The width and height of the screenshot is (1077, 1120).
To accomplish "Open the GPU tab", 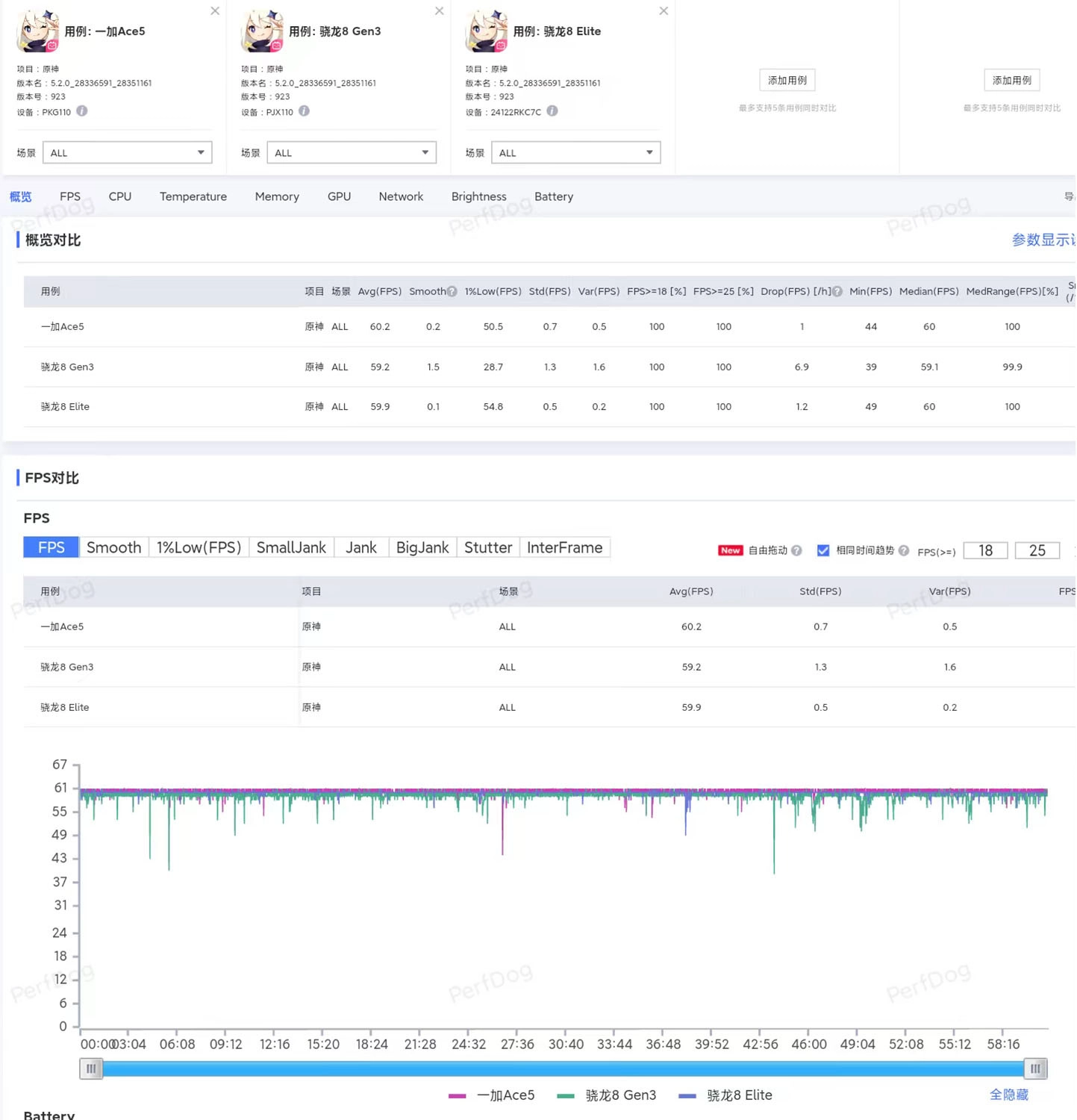I will [x=339, y=197].
